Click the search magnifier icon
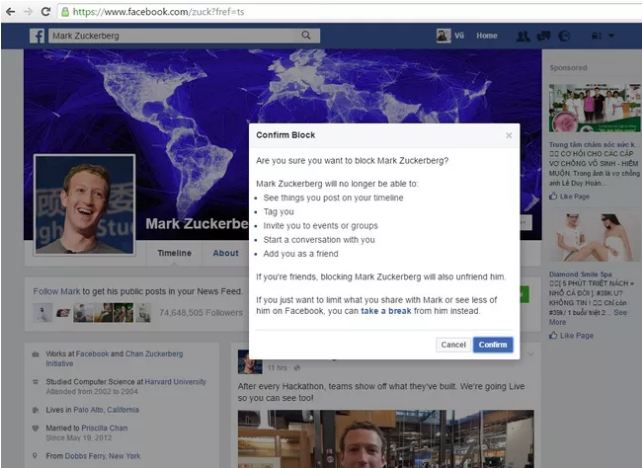642x468 pixels. coord(306,36)
